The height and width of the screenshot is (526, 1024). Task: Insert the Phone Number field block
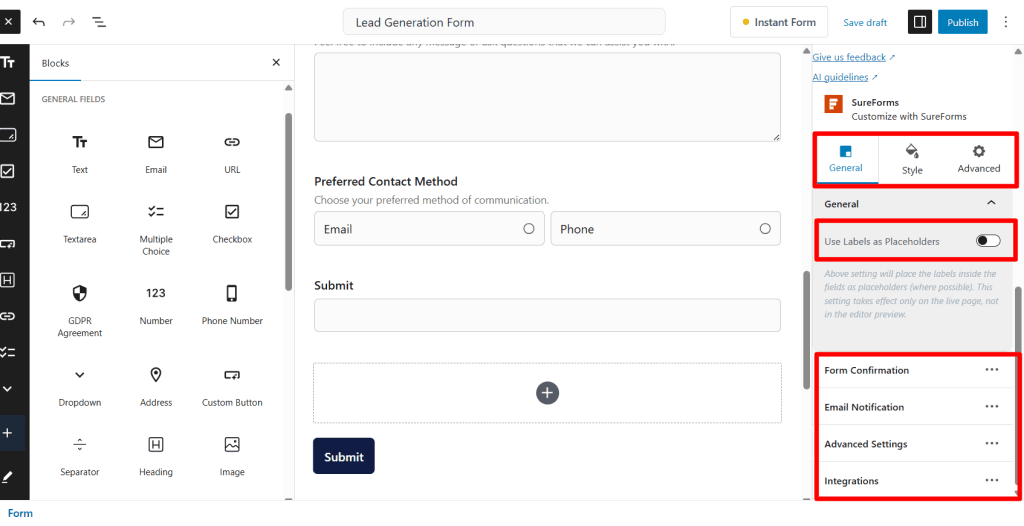(x=232, y=304)
